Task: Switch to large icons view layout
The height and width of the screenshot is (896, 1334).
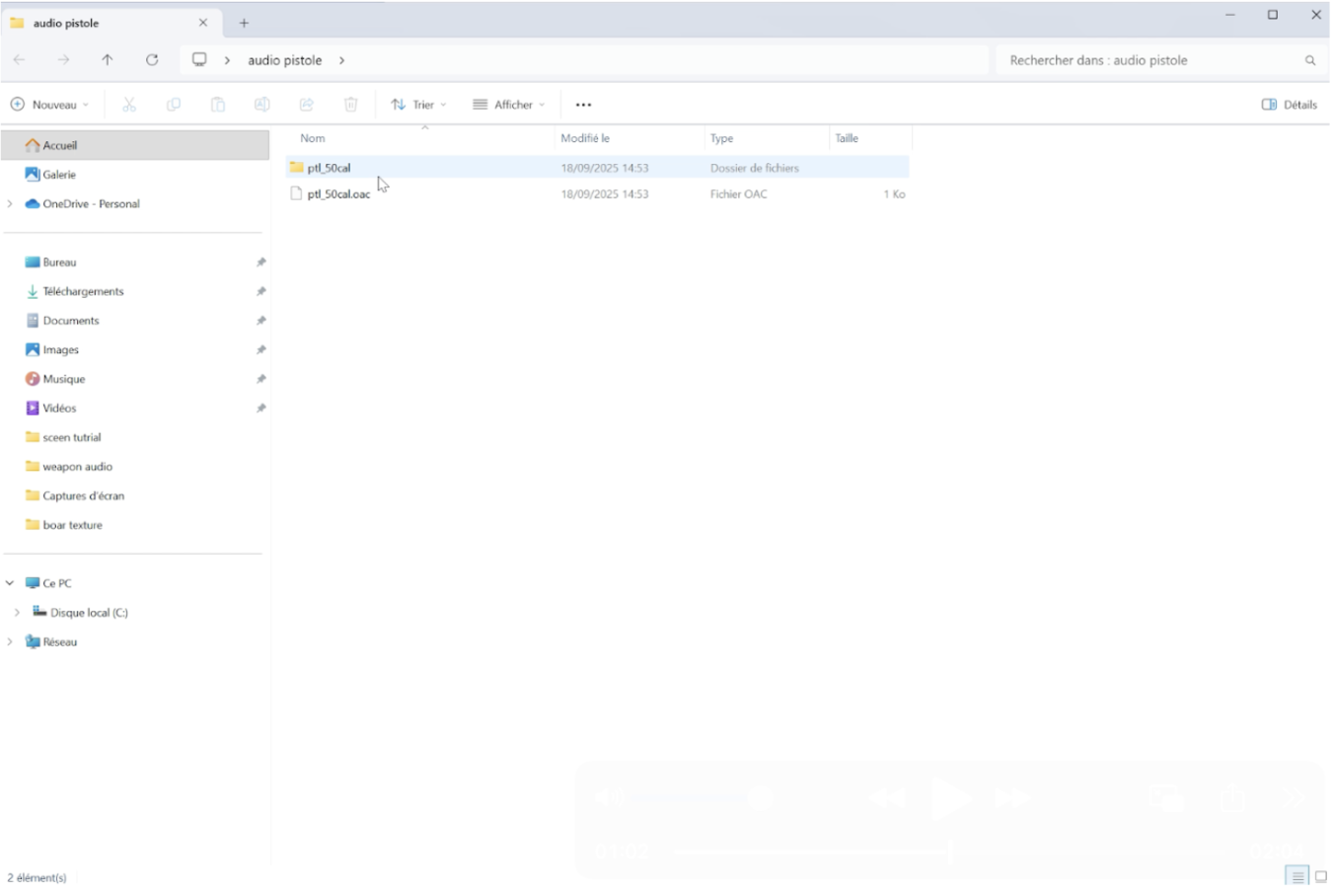Action: coord(1320,876)
